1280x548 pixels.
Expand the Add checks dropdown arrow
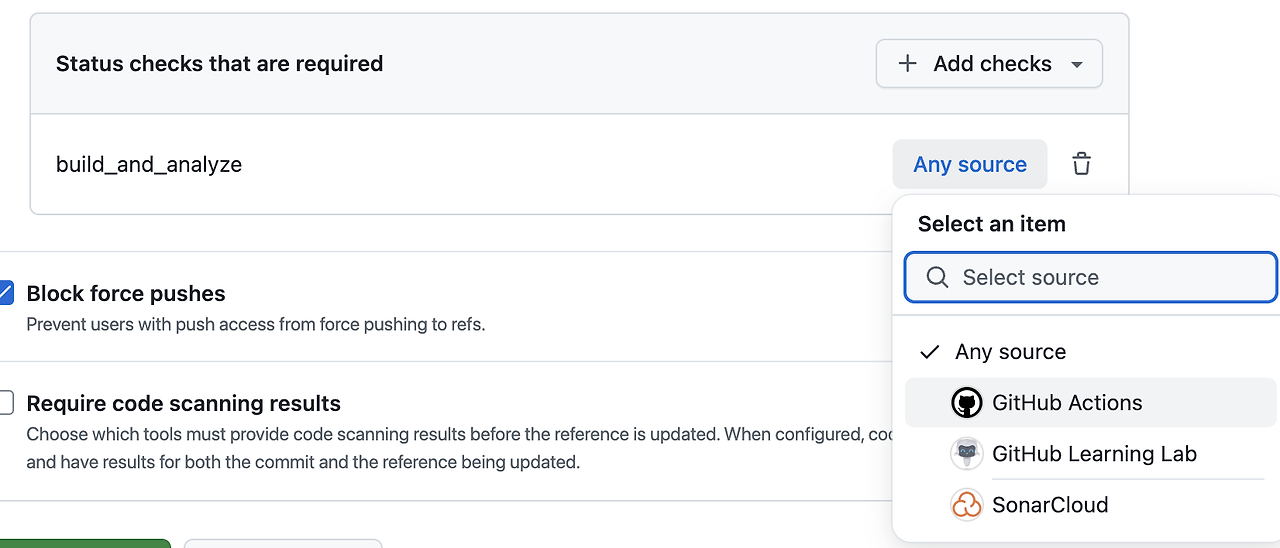[x=1077, y=65]
